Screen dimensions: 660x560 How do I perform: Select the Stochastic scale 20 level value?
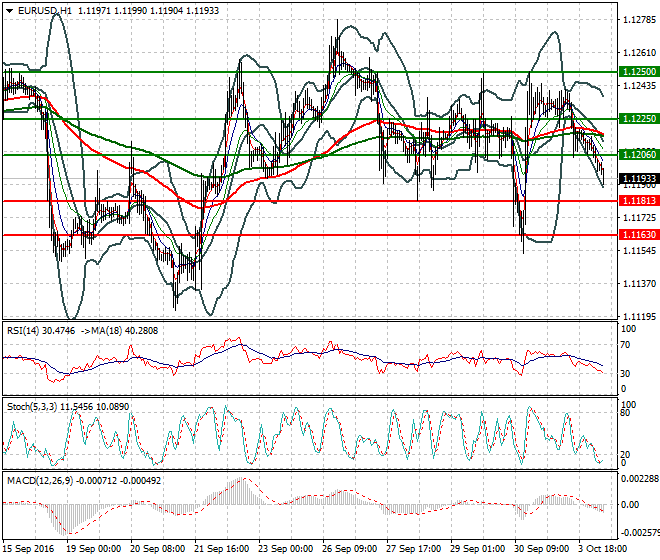625,455
